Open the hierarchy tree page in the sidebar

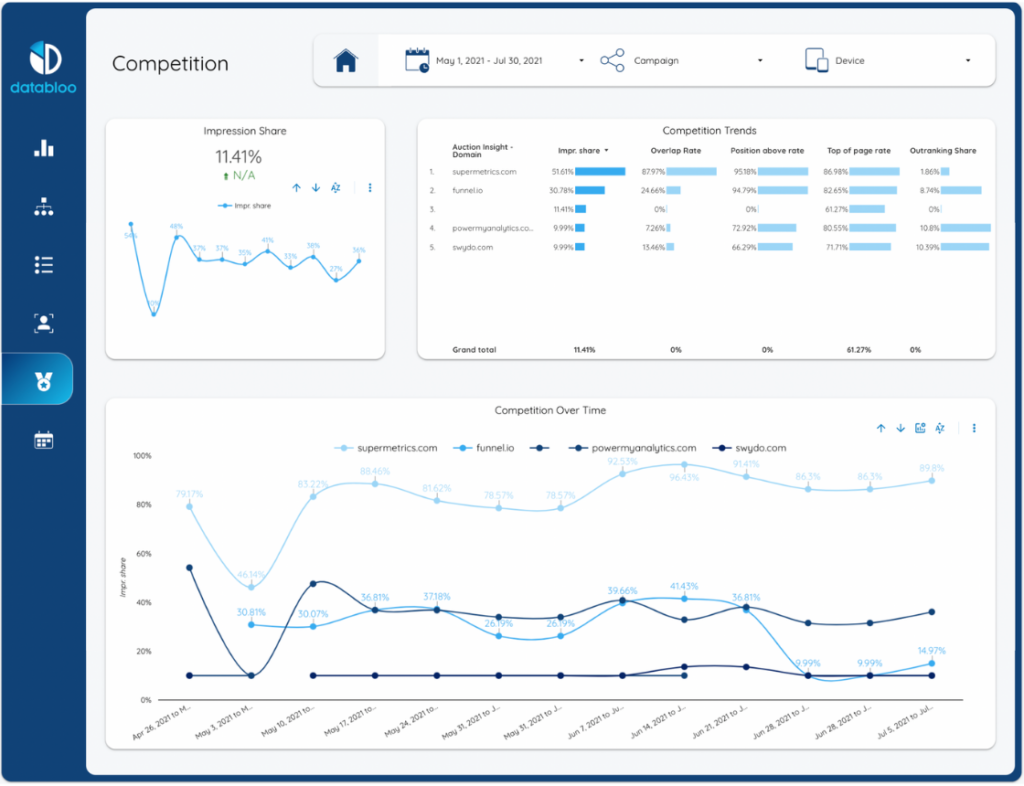(x=44, y=207)
